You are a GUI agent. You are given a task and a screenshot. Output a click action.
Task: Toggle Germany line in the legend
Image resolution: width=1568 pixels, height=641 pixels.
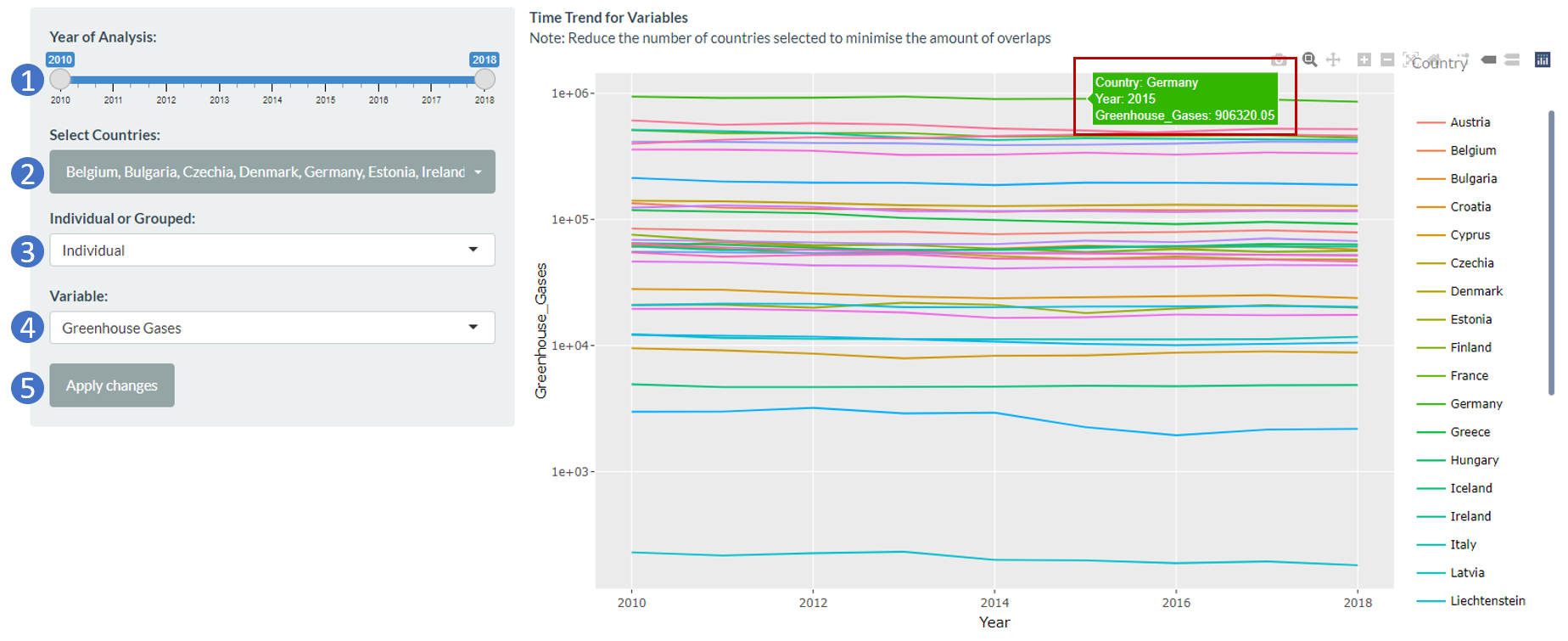tap(1476, 404)
